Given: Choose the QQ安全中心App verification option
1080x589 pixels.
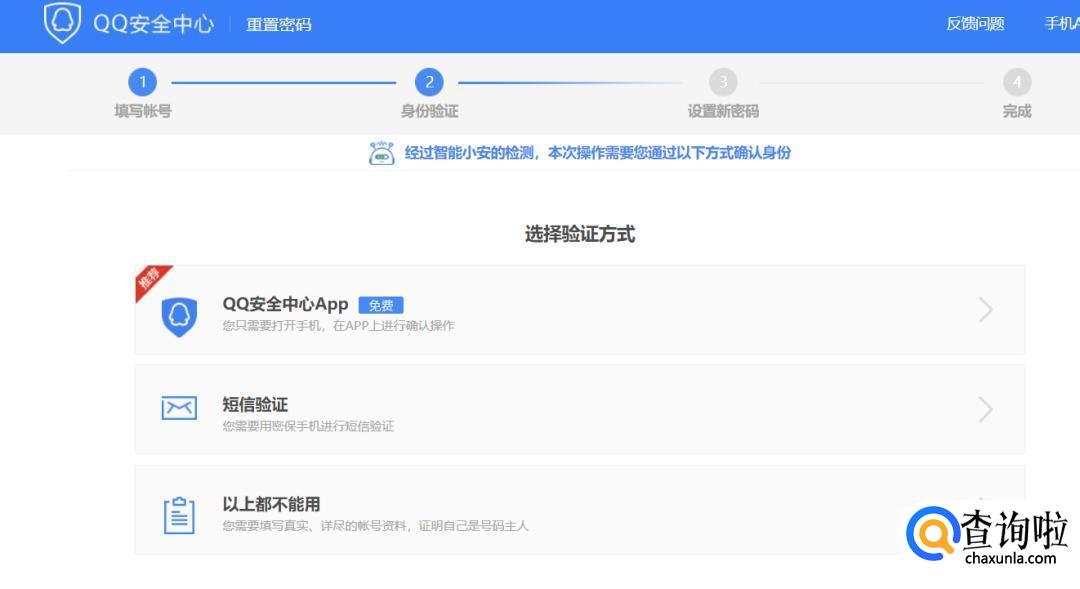Looking at the screenshot, I should pyautogui.click(x=580, y=309).
